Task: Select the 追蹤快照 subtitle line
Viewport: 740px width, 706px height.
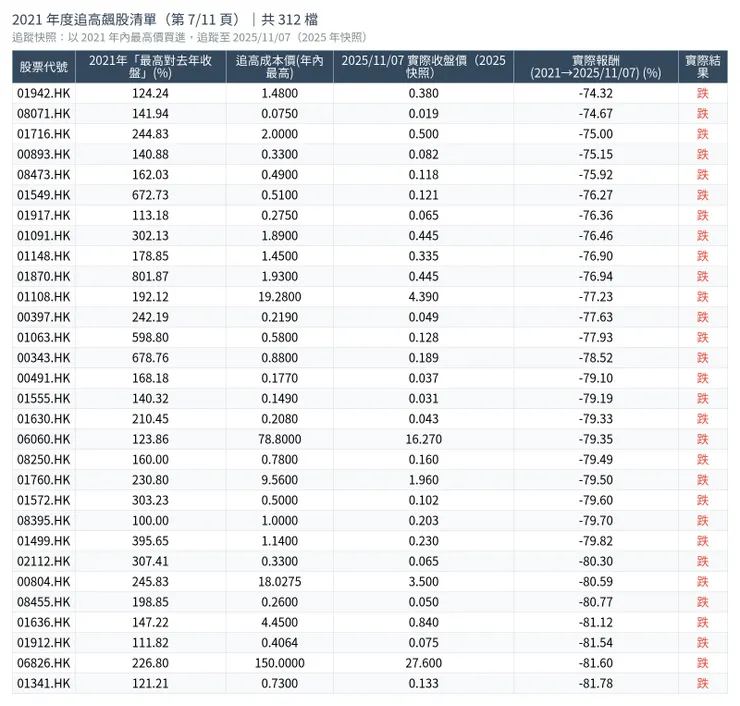Action: pos(190,37)
